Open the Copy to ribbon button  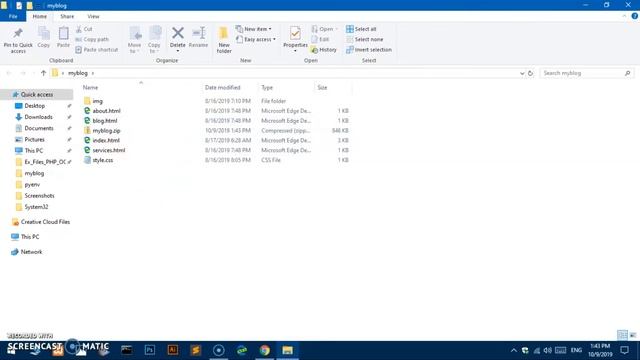click(x=154, y=40)
